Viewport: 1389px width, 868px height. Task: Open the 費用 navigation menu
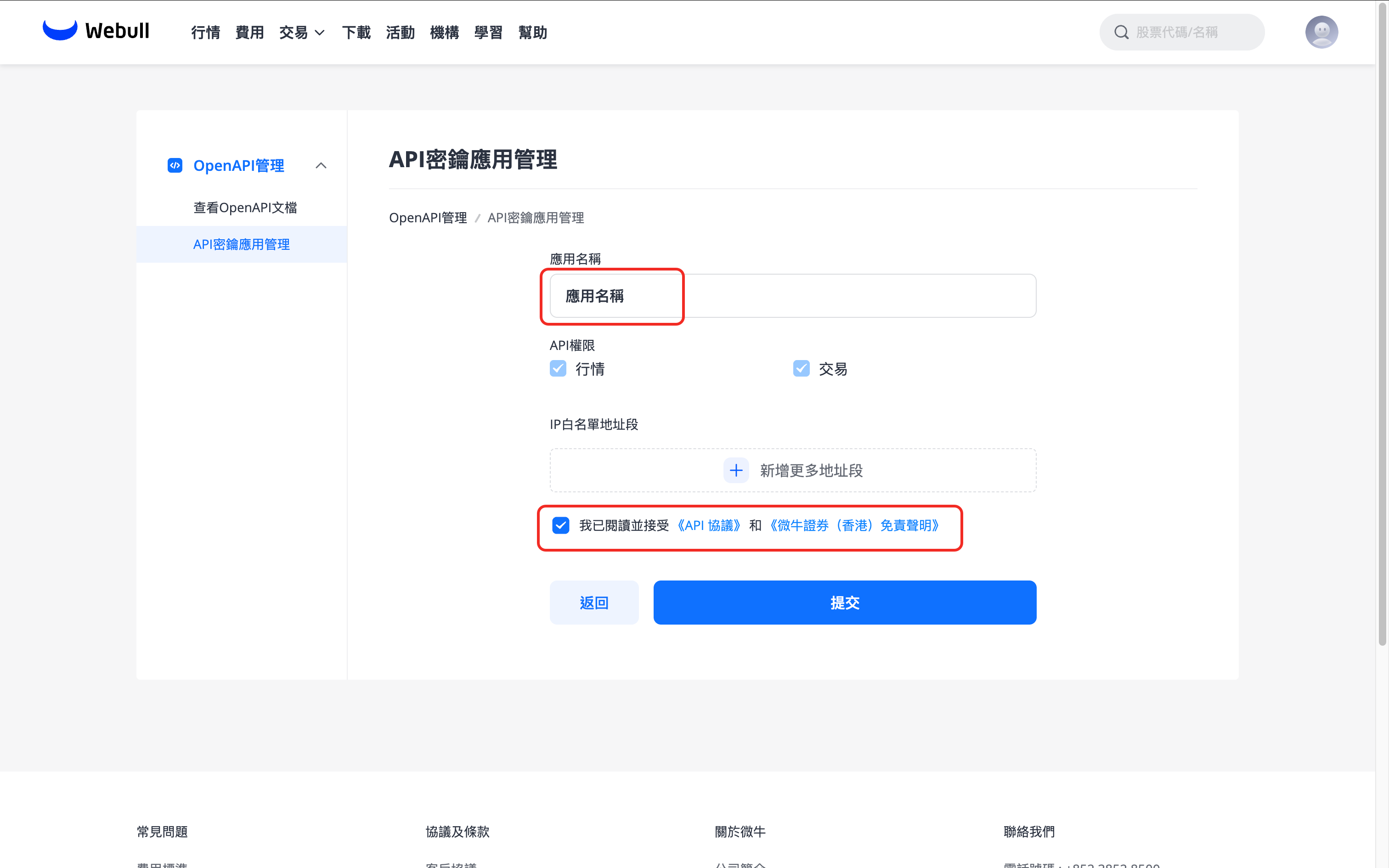coord(250,33)
